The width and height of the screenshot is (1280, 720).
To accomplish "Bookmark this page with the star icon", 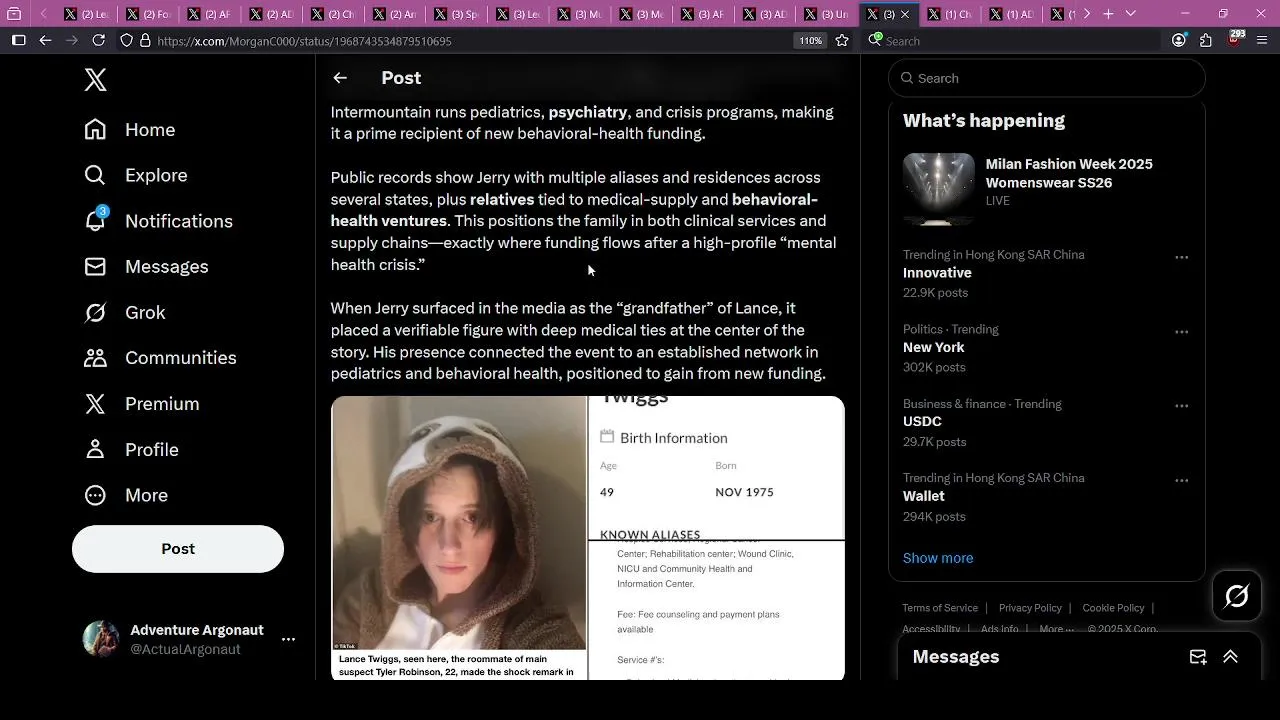I will point(842,41).
